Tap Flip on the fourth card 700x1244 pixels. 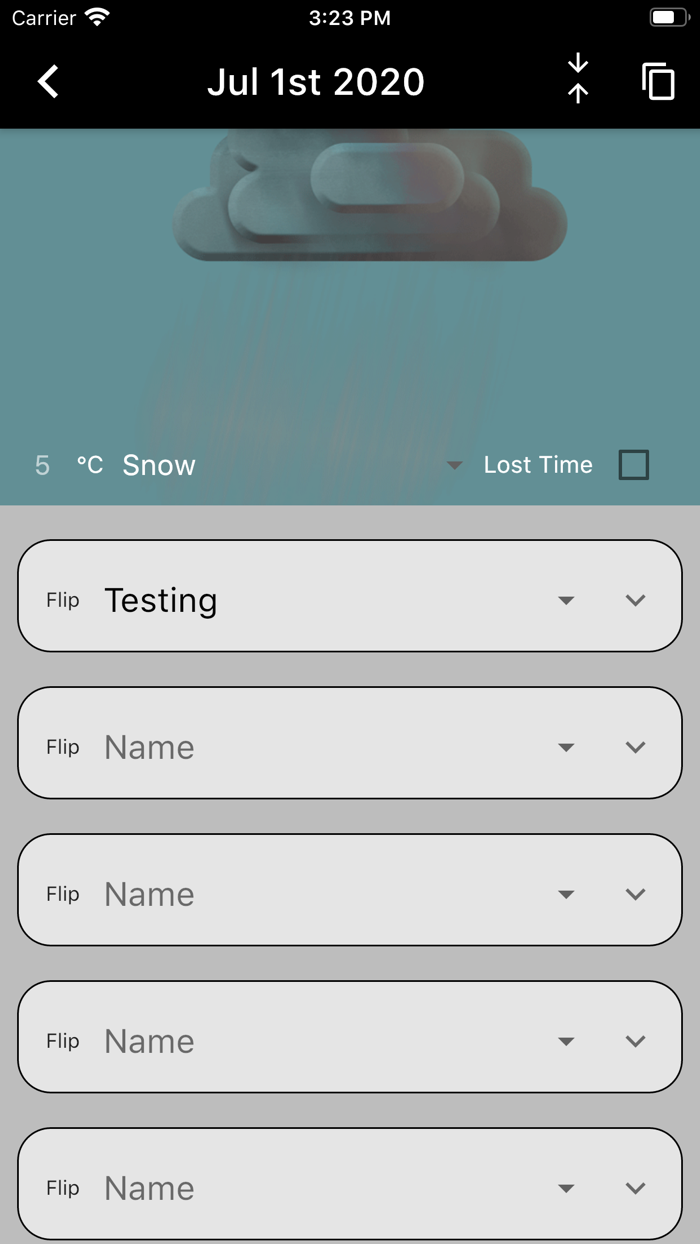[x=62, y=1042]
